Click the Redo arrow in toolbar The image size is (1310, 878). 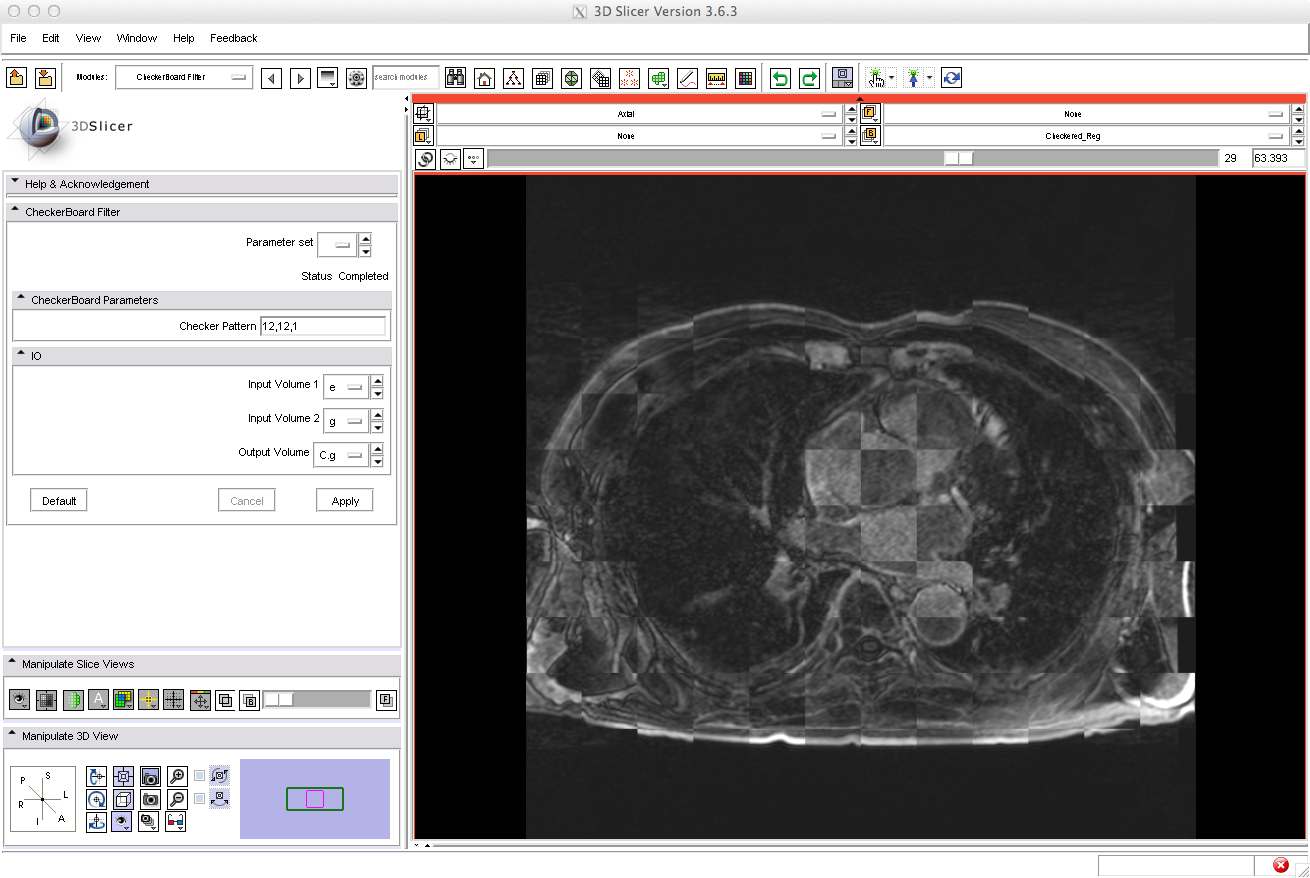(809, 78)
